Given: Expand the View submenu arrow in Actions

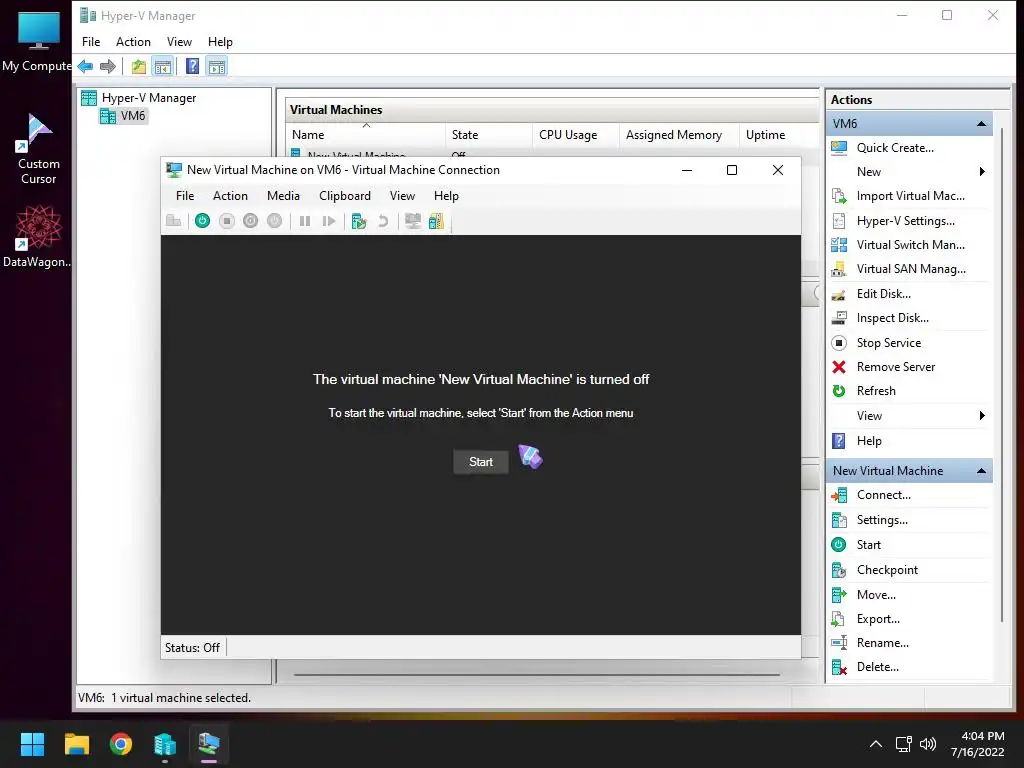Looking at the screenshot, I should point(982,415).
